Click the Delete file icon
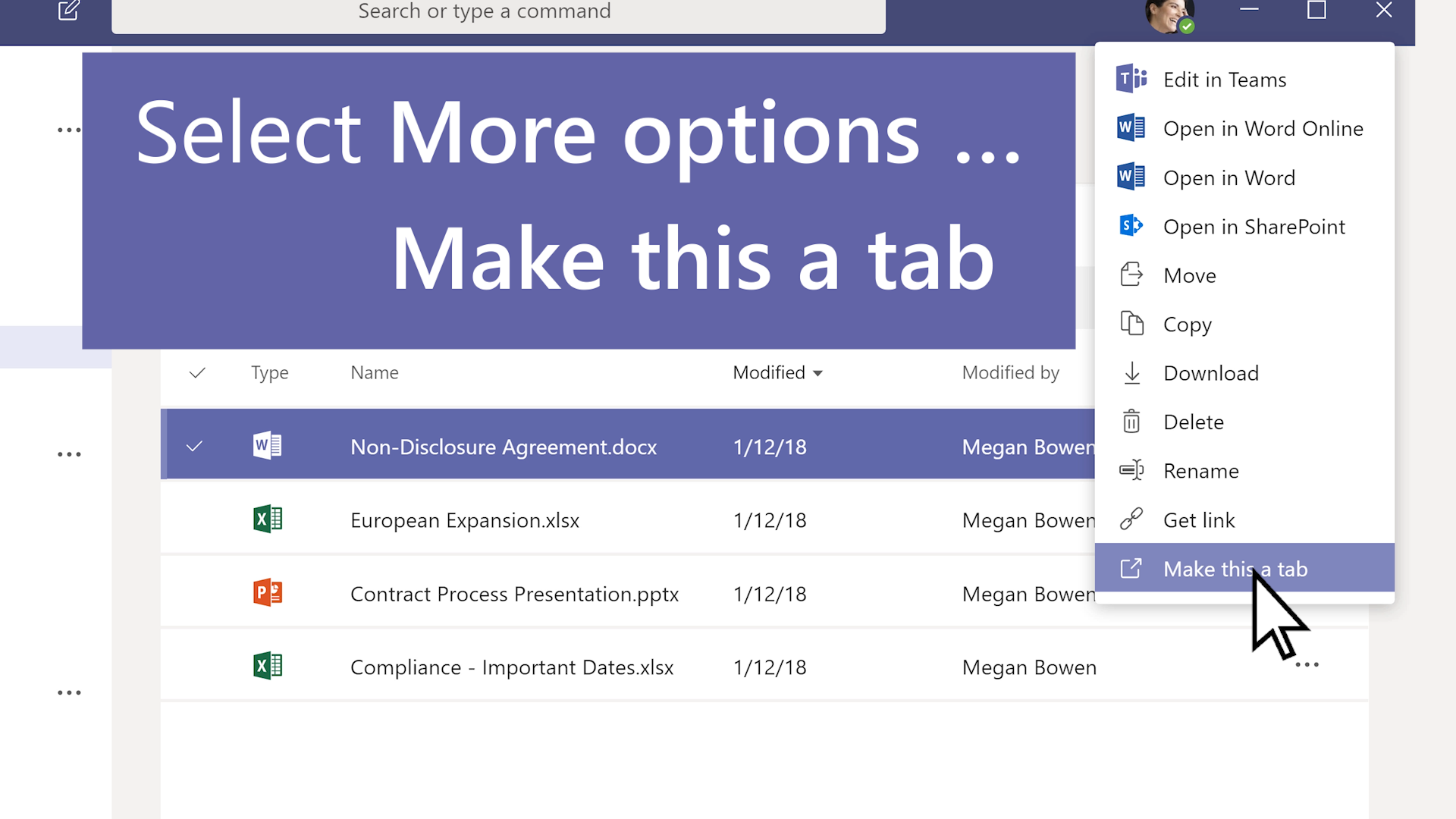This screenshot has height=819, width=1456. [1131, 420]
